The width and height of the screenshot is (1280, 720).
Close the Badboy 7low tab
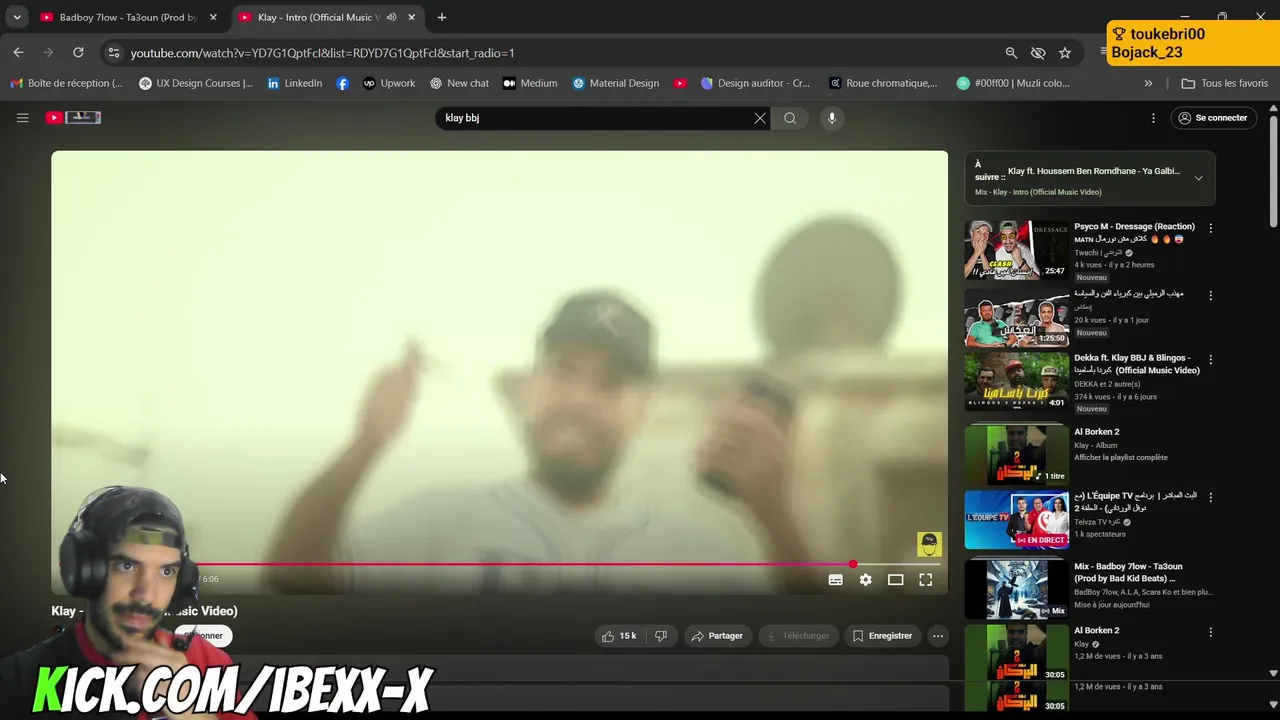tap(213, 17)
